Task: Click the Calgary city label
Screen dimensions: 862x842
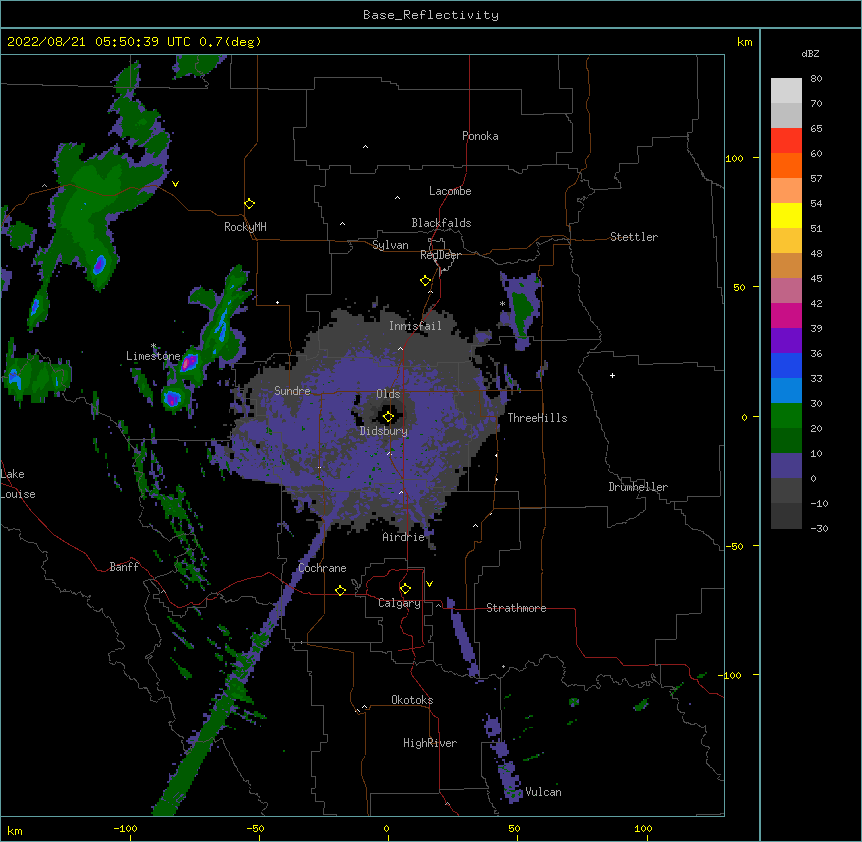Action: pyautogui.click(x=399, y=603)
